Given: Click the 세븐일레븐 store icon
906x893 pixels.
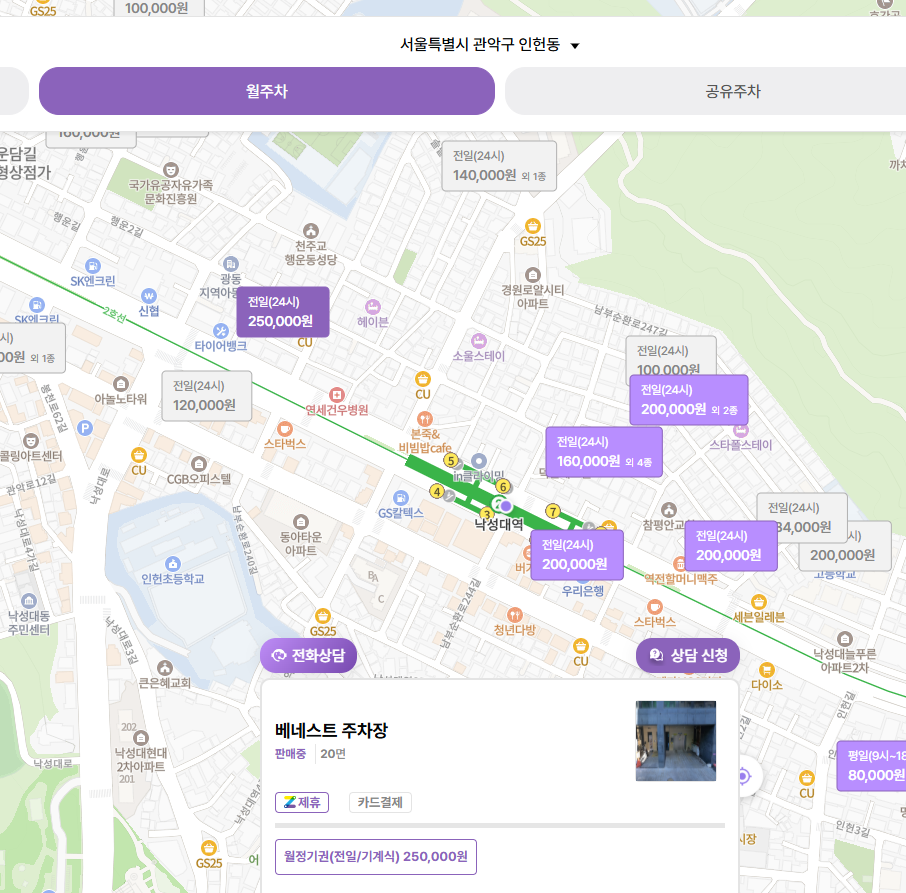Looking at the screenshot, I should pos(759,602).
